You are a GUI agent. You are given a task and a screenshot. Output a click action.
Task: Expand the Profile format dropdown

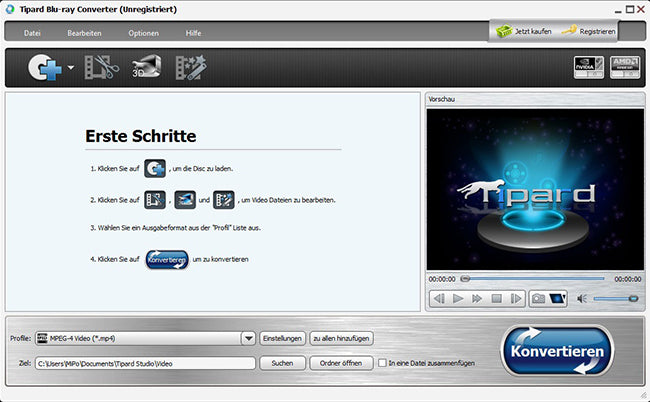[x=248, y=338]
